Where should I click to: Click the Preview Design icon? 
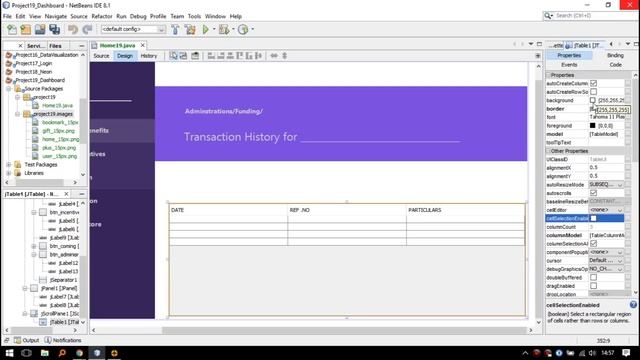tap(195, 56)
